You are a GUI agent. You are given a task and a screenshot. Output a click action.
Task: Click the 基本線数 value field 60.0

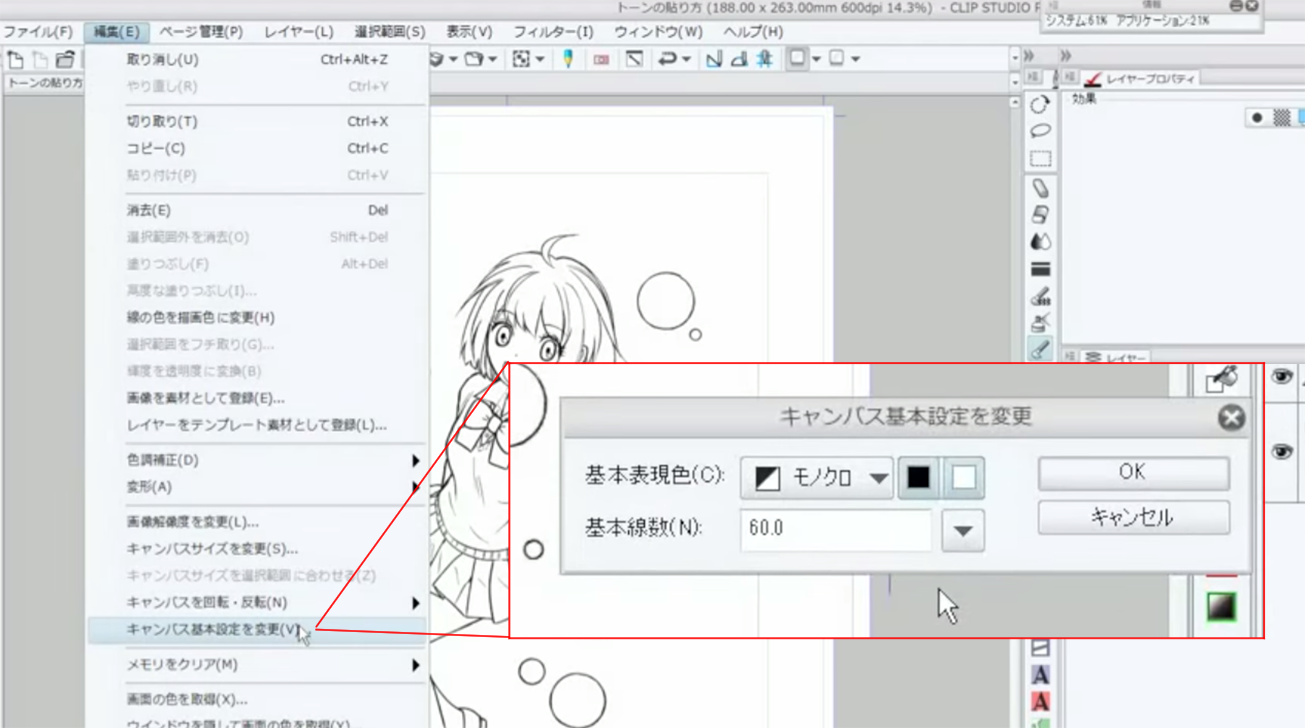pos(836,529)
